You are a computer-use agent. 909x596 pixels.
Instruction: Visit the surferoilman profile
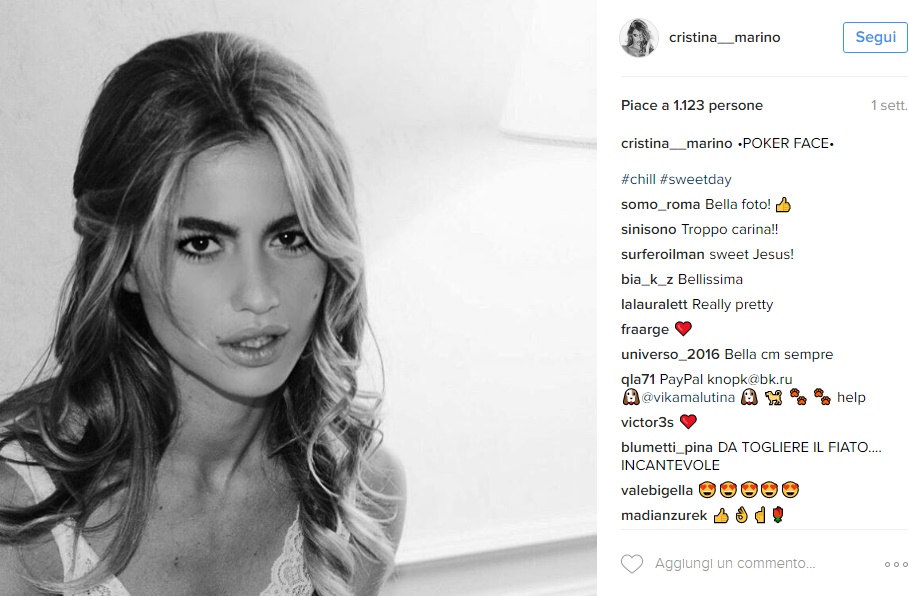pyautogui.click(x=663, y=255)
